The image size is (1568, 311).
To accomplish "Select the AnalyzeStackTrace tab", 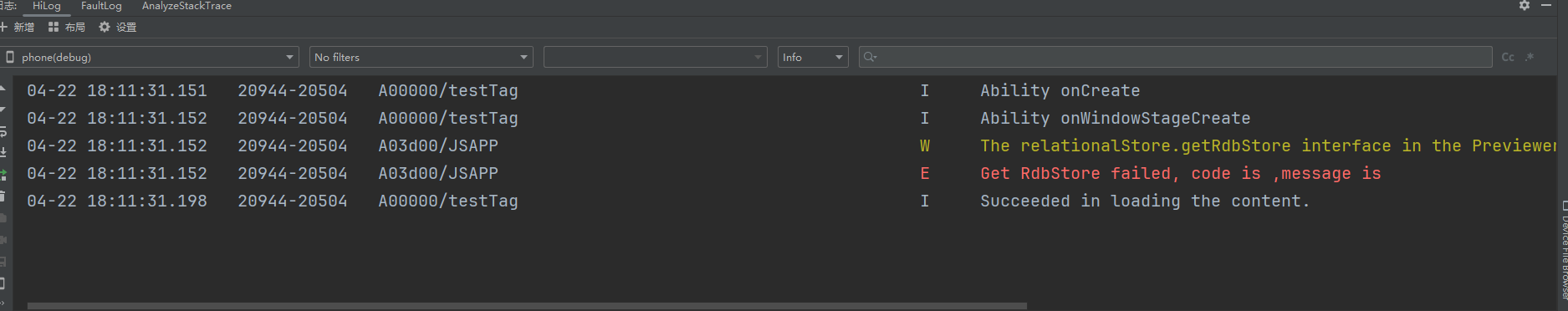I will (186, 6).
